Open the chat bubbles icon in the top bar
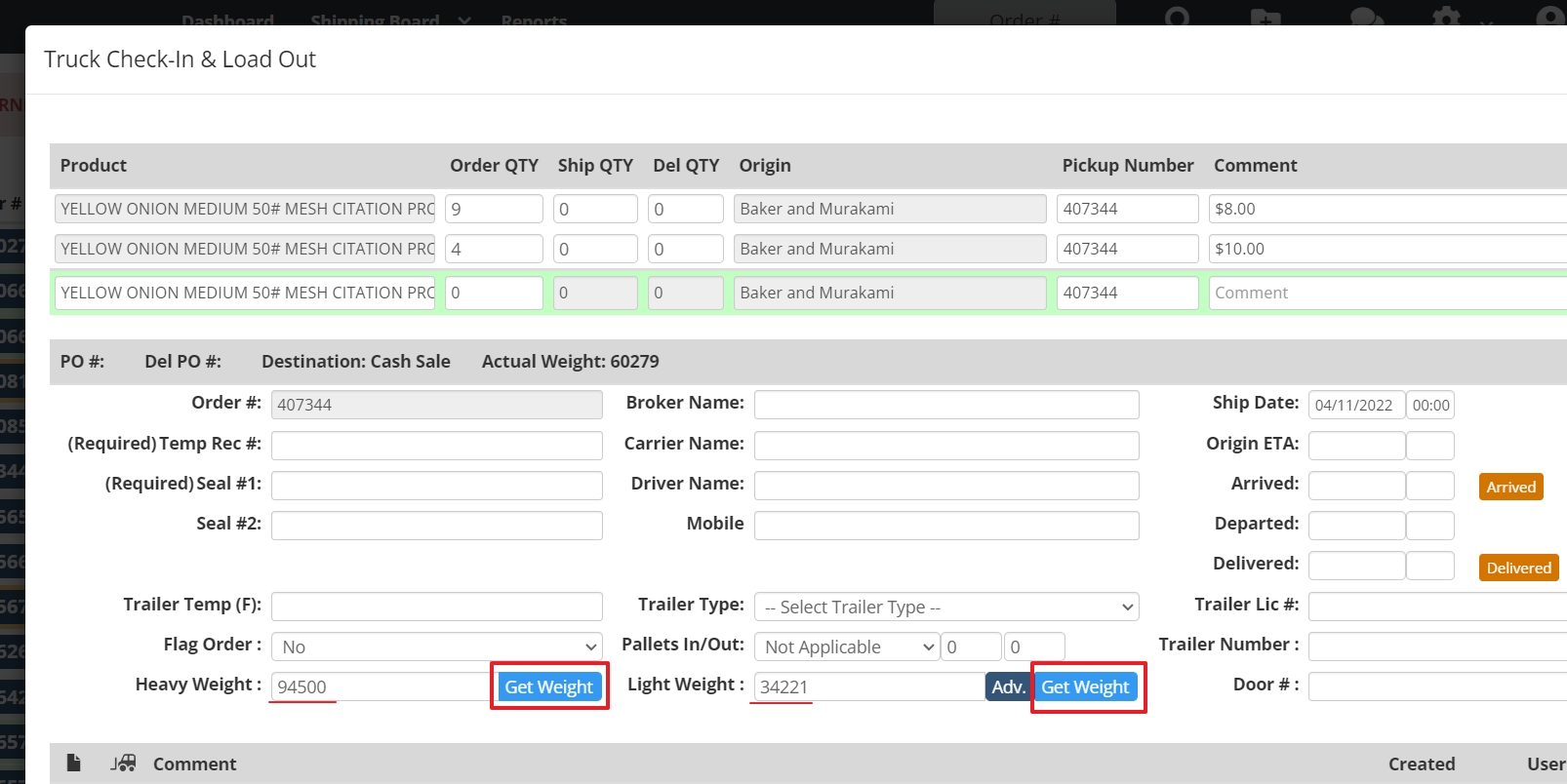This screenshot has height=784, width=1567. (x=1366, y=19)
